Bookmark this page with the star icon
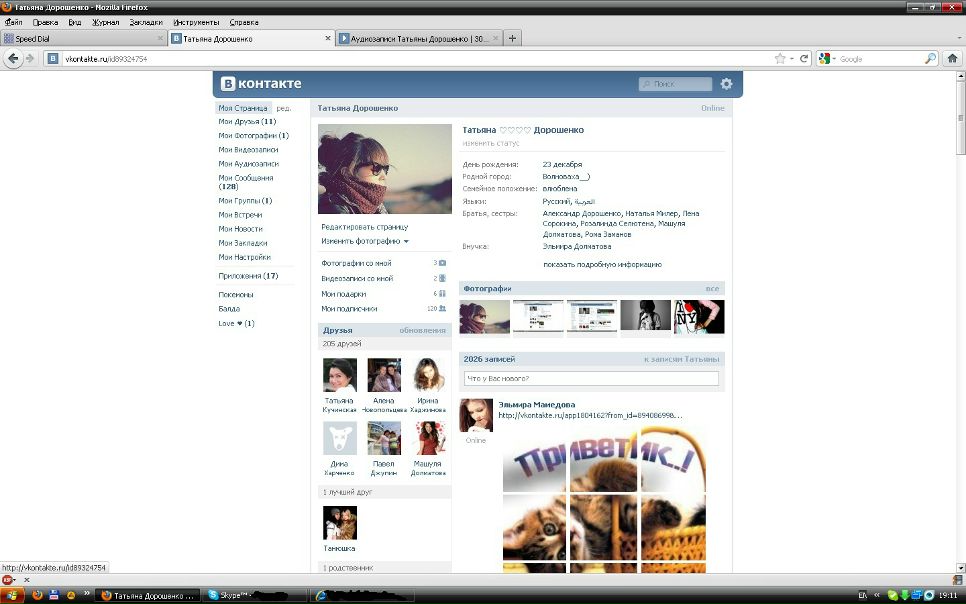This screenshot has height=604, width=966. [780, 59]
